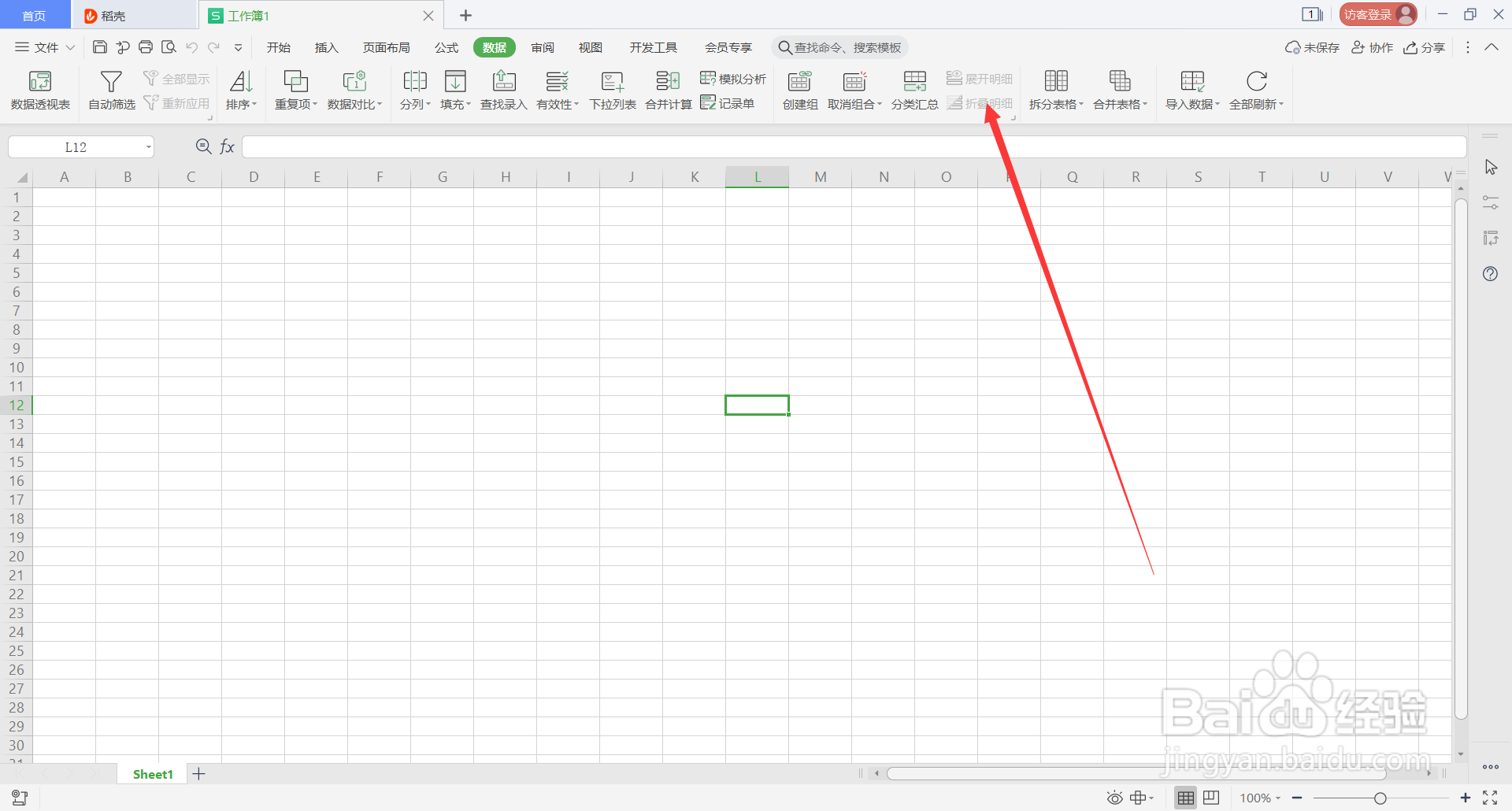Open 模拟分析 what-if analysis
Screen dimensions: 1512x811
(x=732, y=79)
